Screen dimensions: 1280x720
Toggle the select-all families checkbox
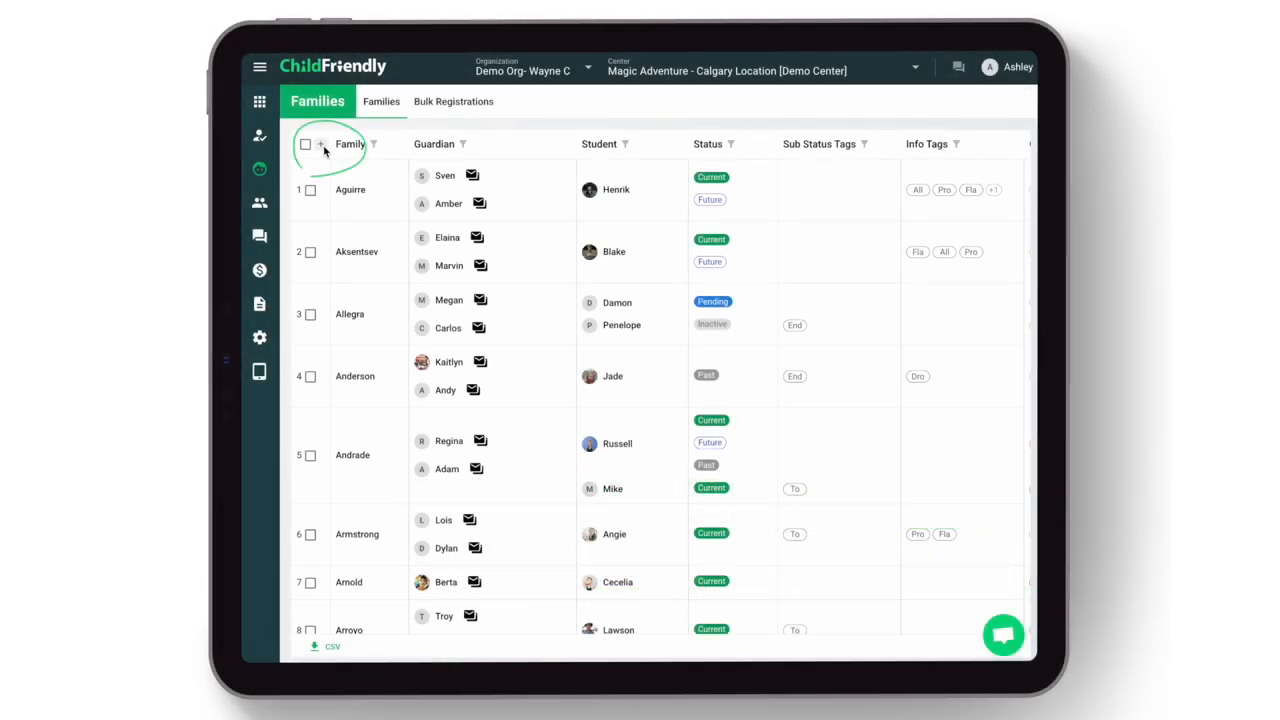coord(305,144)
